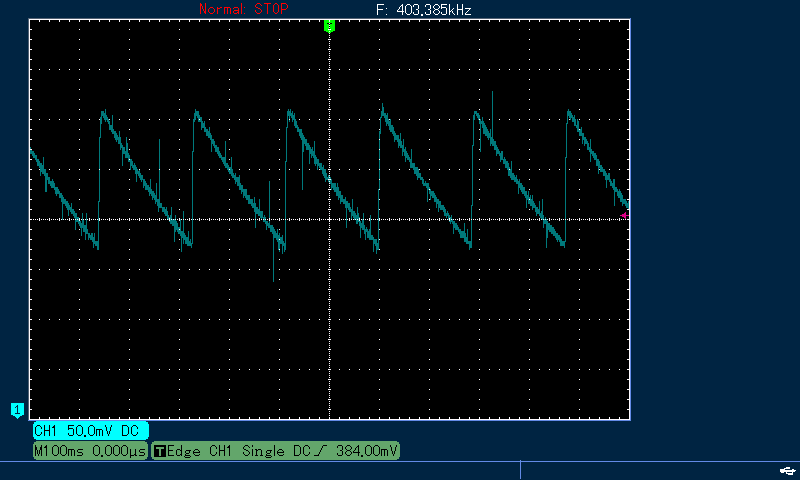
Task: Click the green trigger position marker at top
Action: (x=330, y=26)
